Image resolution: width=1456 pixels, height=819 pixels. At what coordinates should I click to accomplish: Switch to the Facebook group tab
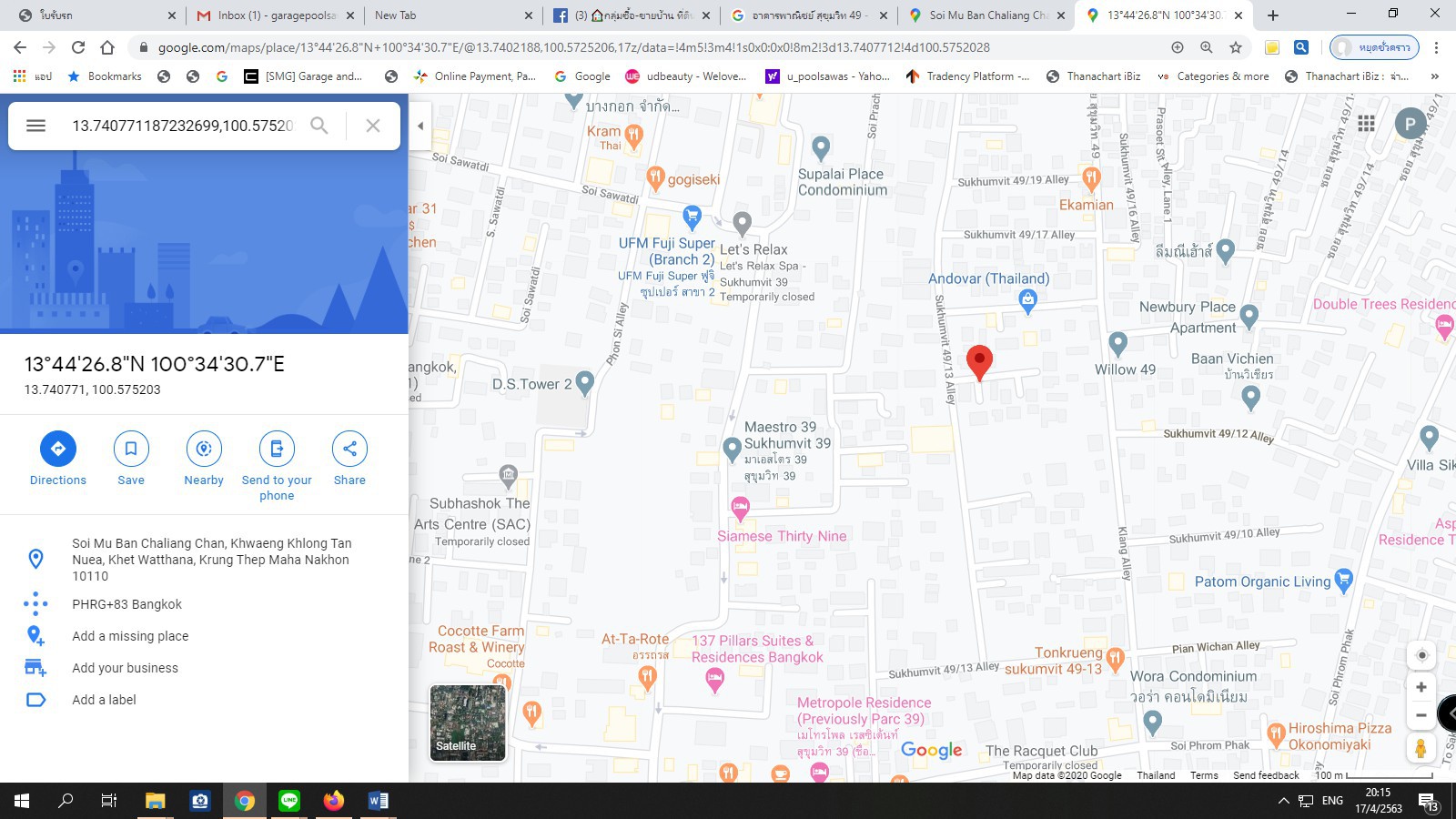[632, 15]
